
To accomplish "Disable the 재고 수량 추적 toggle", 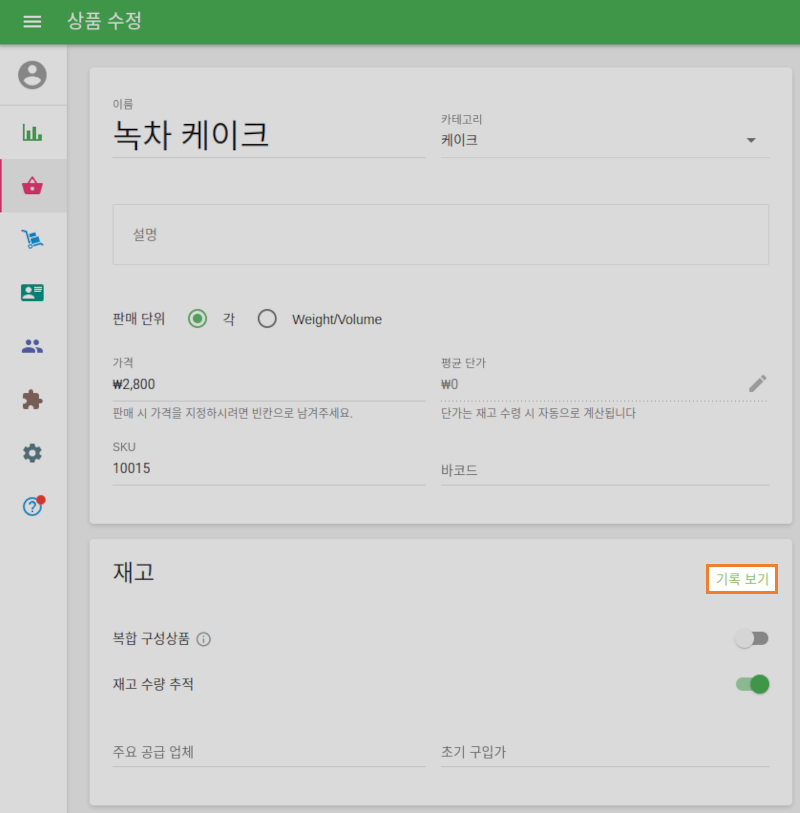I will (751, 684).
